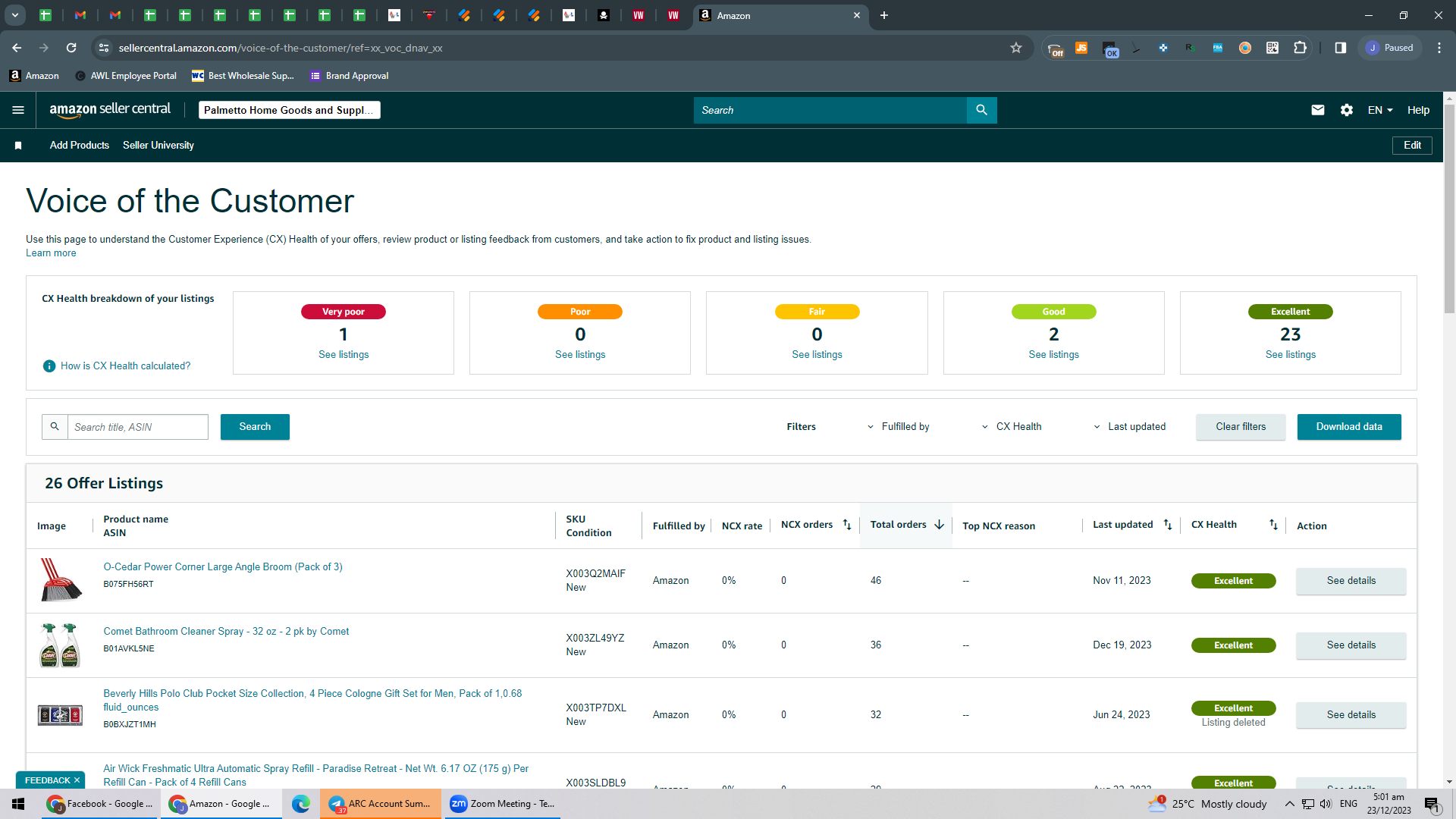Click the Paused profile button in Chrome
Screen dimensions: 1456x819
tap(1390, 48)
